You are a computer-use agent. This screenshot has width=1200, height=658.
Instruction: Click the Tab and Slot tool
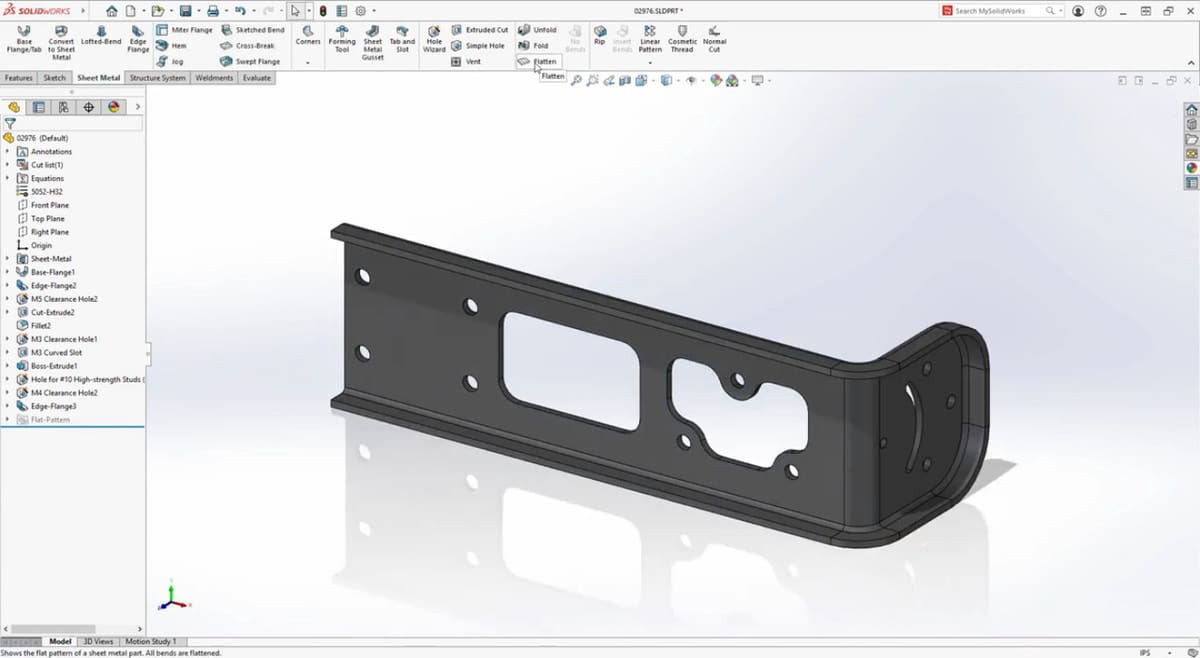pyautogui.click(x=402, y=40)
